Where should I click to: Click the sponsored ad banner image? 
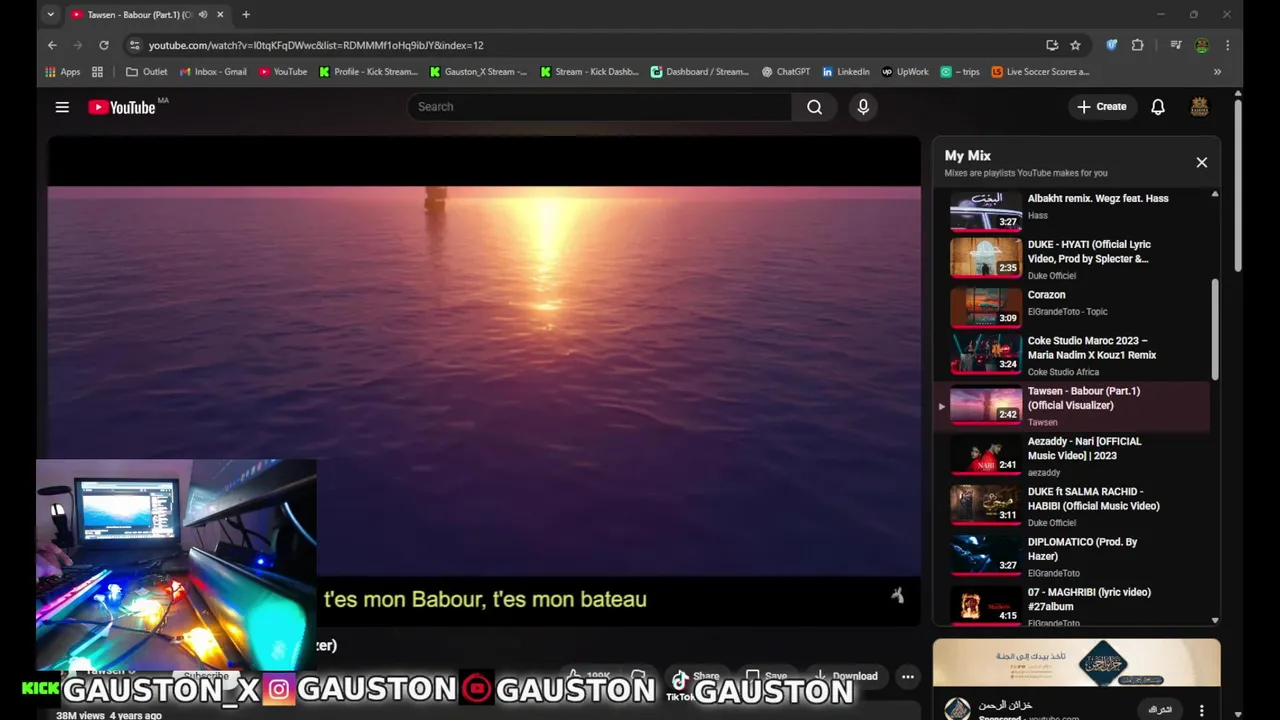[x=1076, y=663]
